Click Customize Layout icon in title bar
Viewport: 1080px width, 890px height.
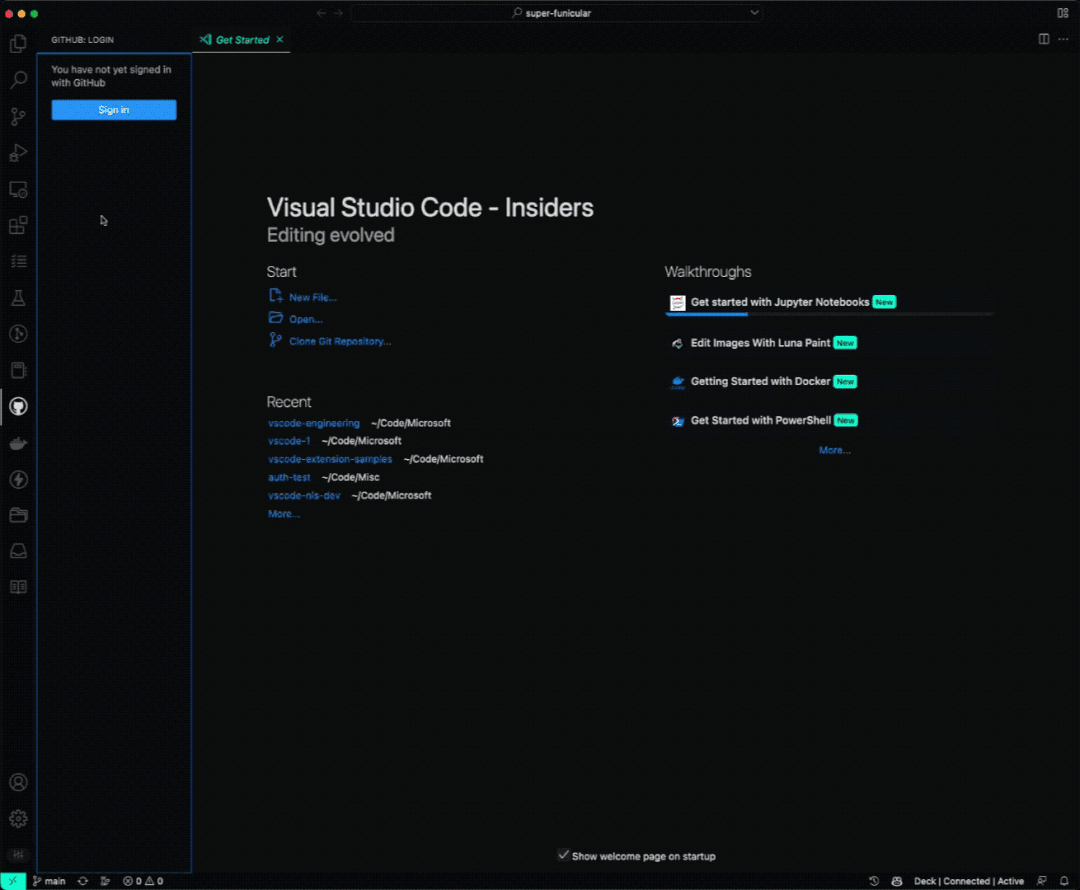tap(1063, 13)
